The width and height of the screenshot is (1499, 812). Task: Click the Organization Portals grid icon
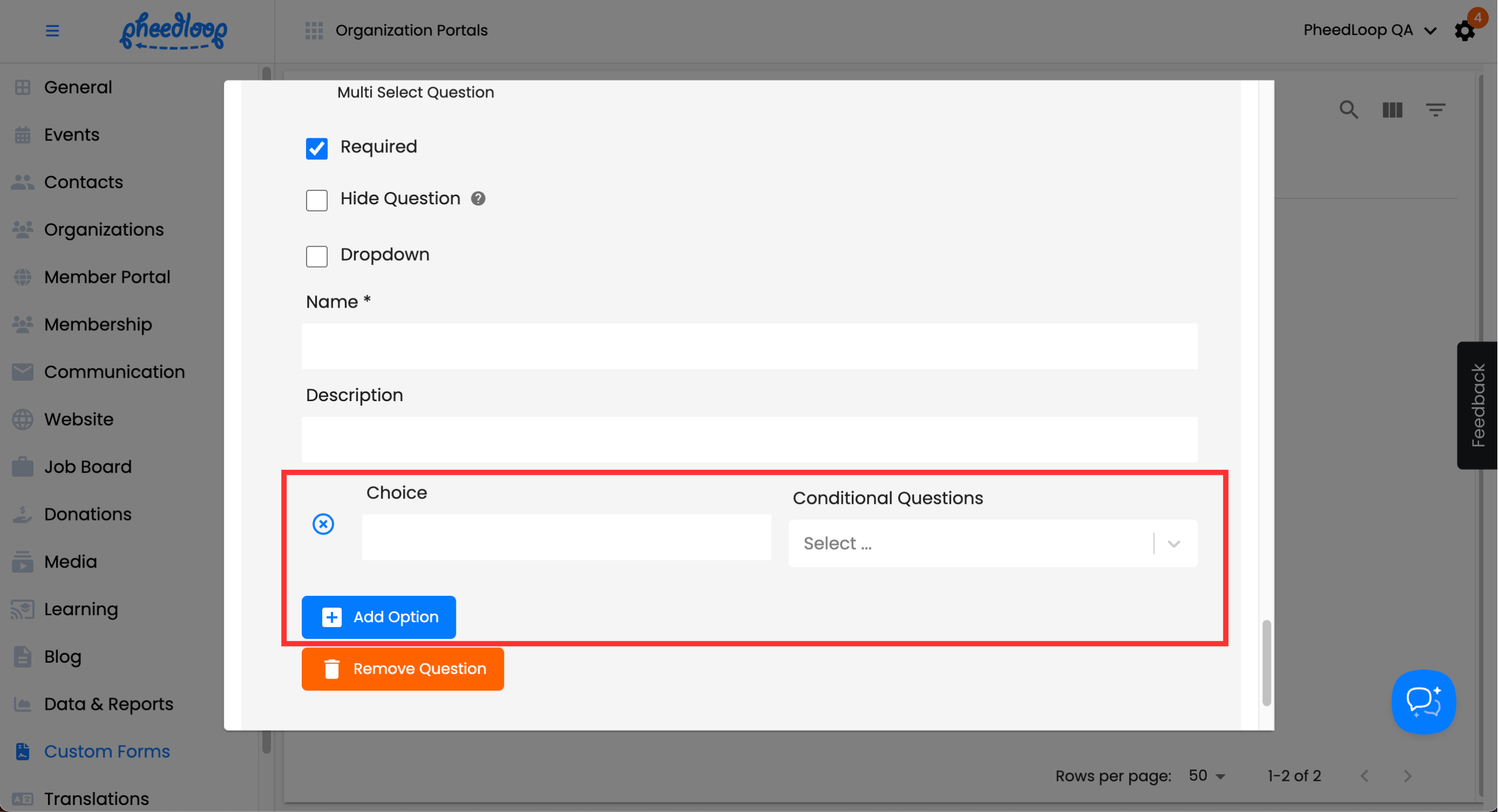[314, 30]
